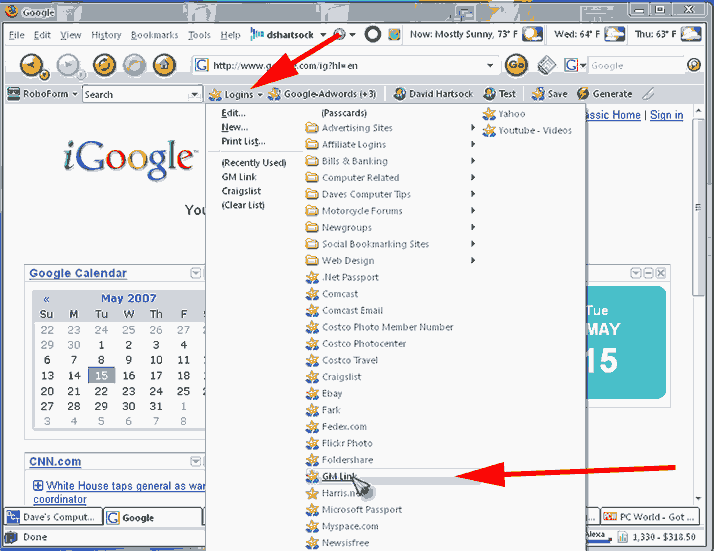Image resolution: width=714 pixels, height=551 pixels.
Task: Click the Sign in link
Action: click(x=666, y=115)
